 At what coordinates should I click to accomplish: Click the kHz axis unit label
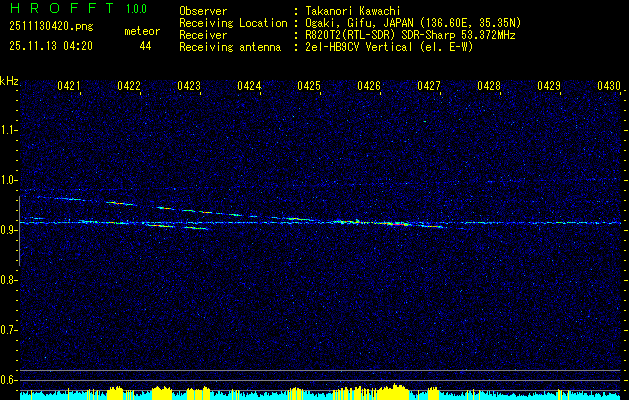(x=9, y=81)
